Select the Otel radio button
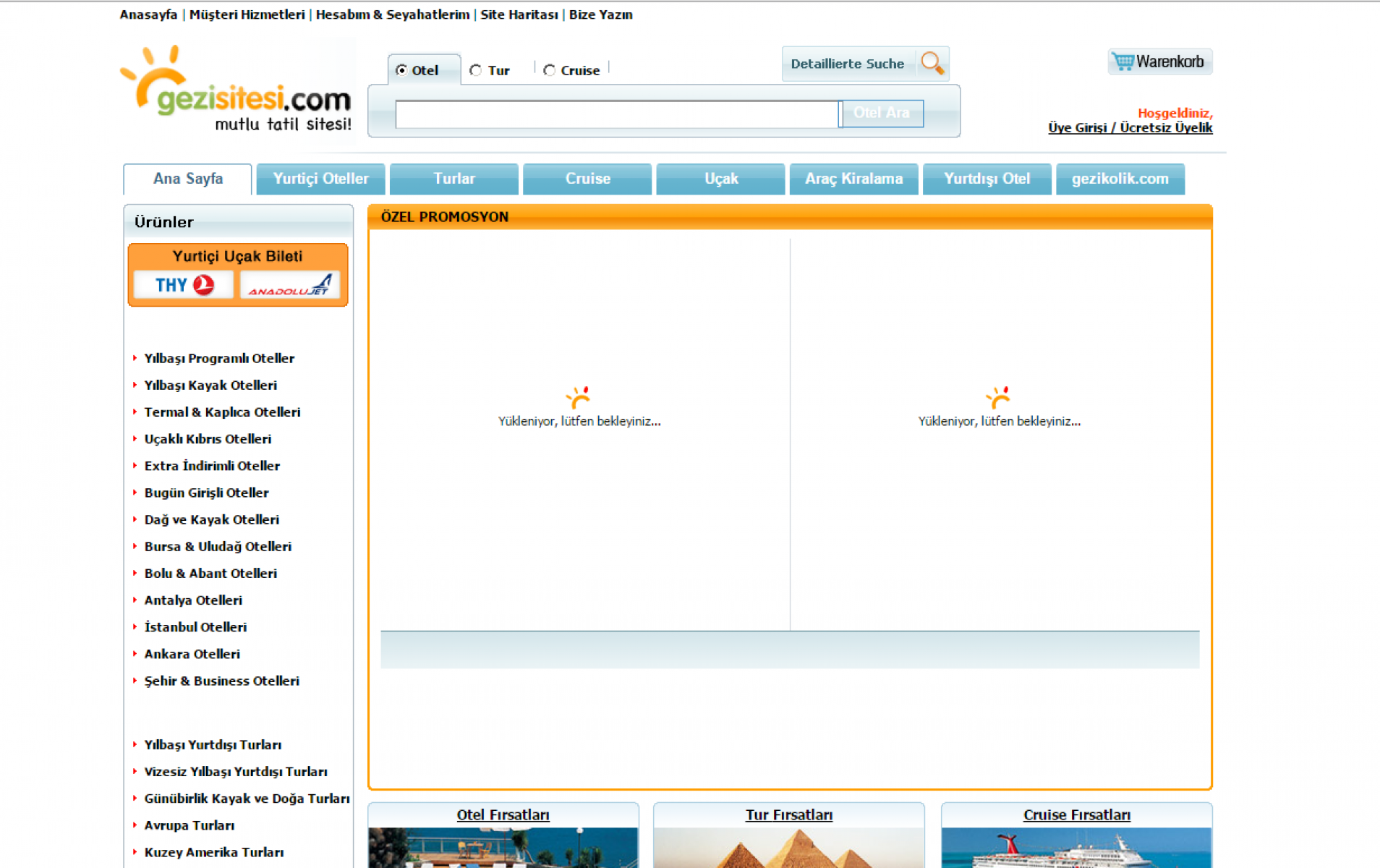Image resolution: width=1380 pixels, height=868 pixels. tap(401, 70)
